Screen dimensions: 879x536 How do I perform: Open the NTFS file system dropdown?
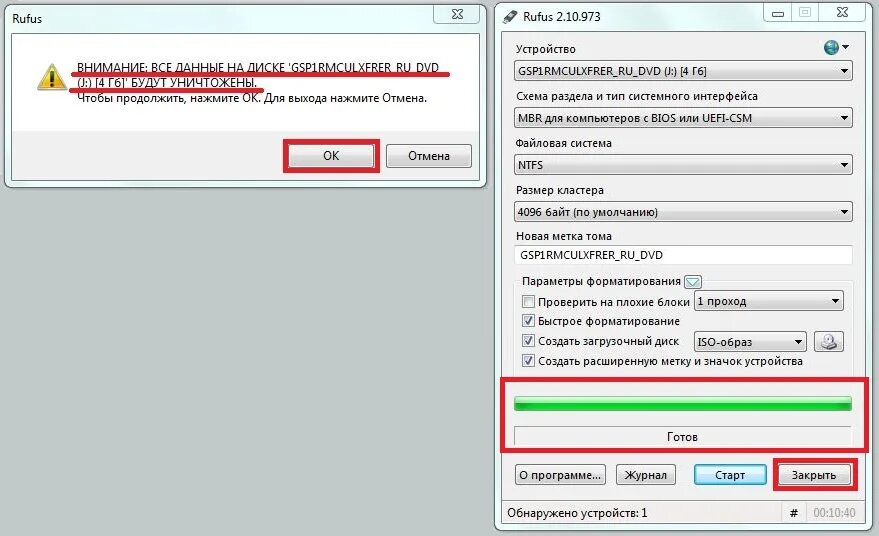coord(683,165)
